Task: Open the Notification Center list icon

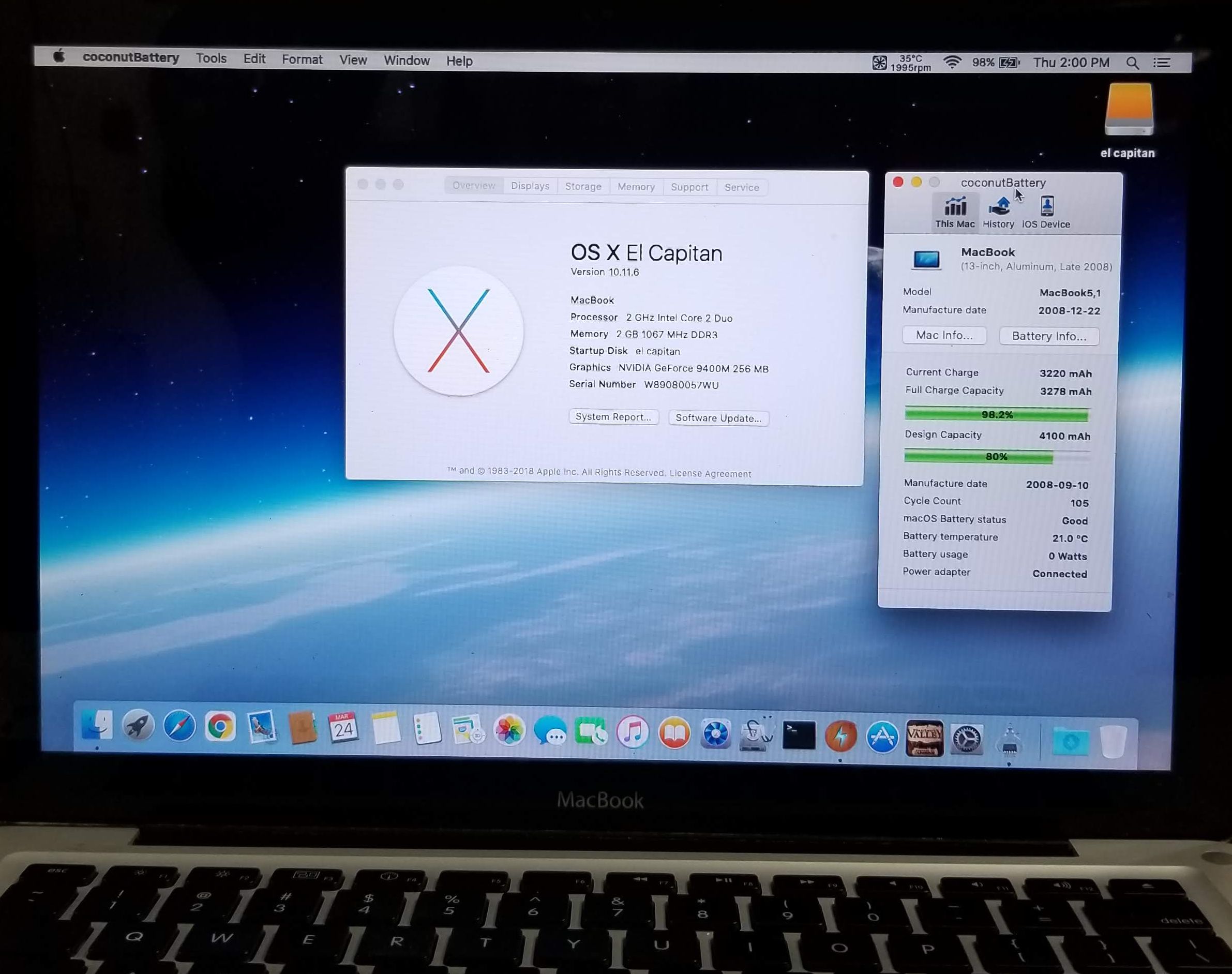Action: pyautogui.click(x=1162, y=63)
